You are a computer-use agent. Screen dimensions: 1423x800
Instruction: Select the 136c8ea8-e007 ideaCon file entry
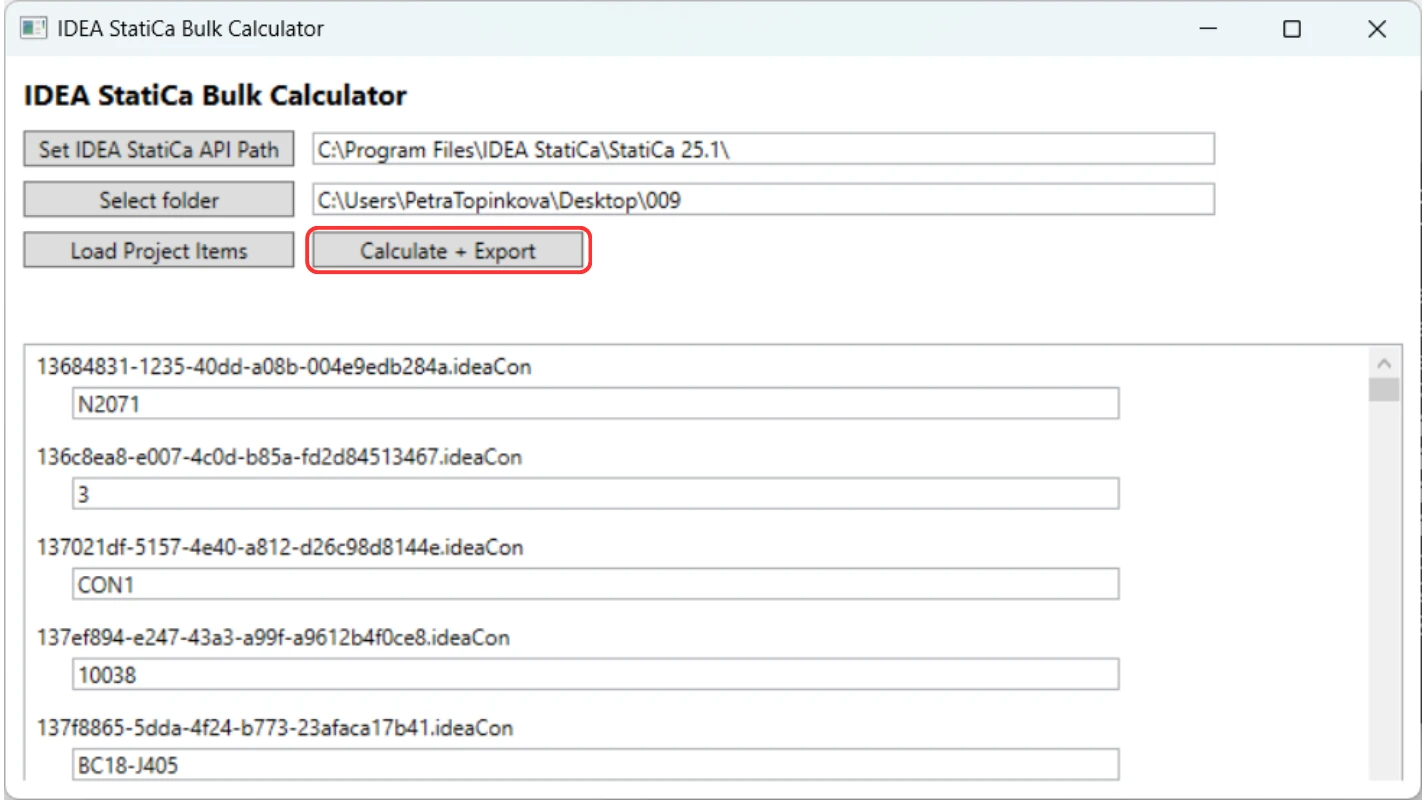point(280,457)
